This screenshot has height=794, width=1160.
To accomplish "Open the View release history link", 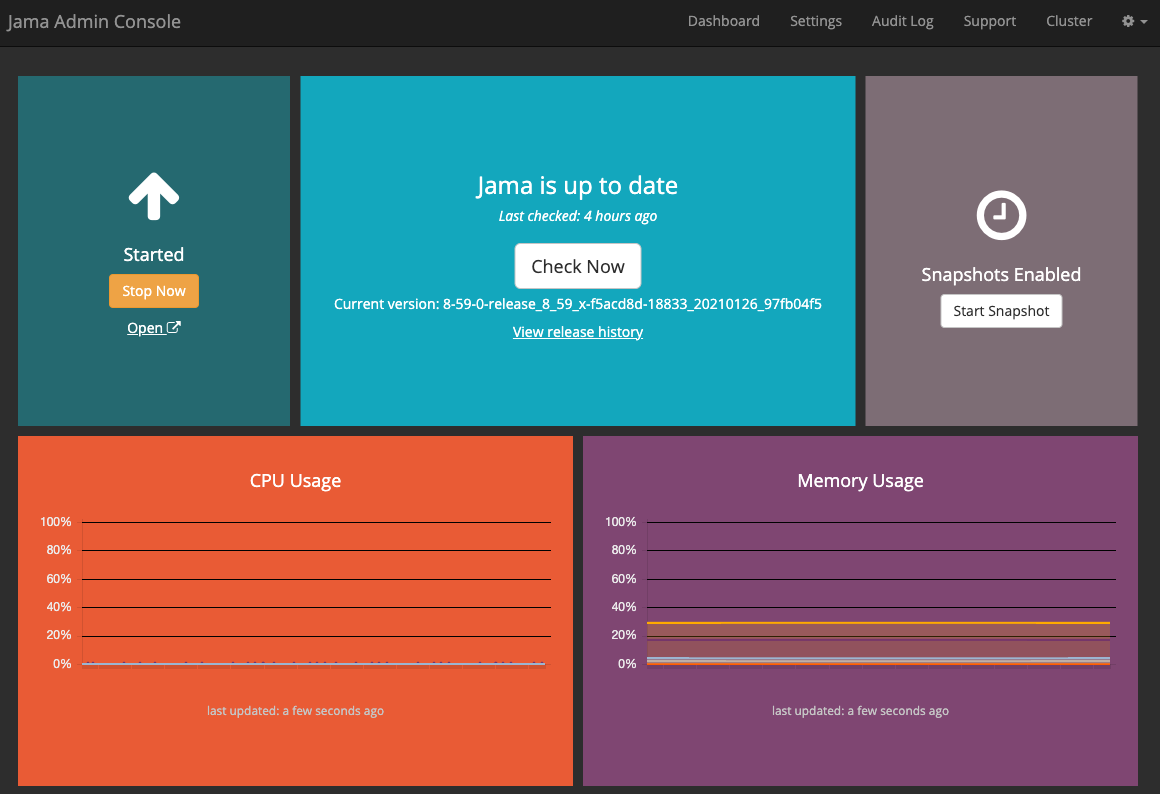I will pyautogui.click(x=578, y=332).
